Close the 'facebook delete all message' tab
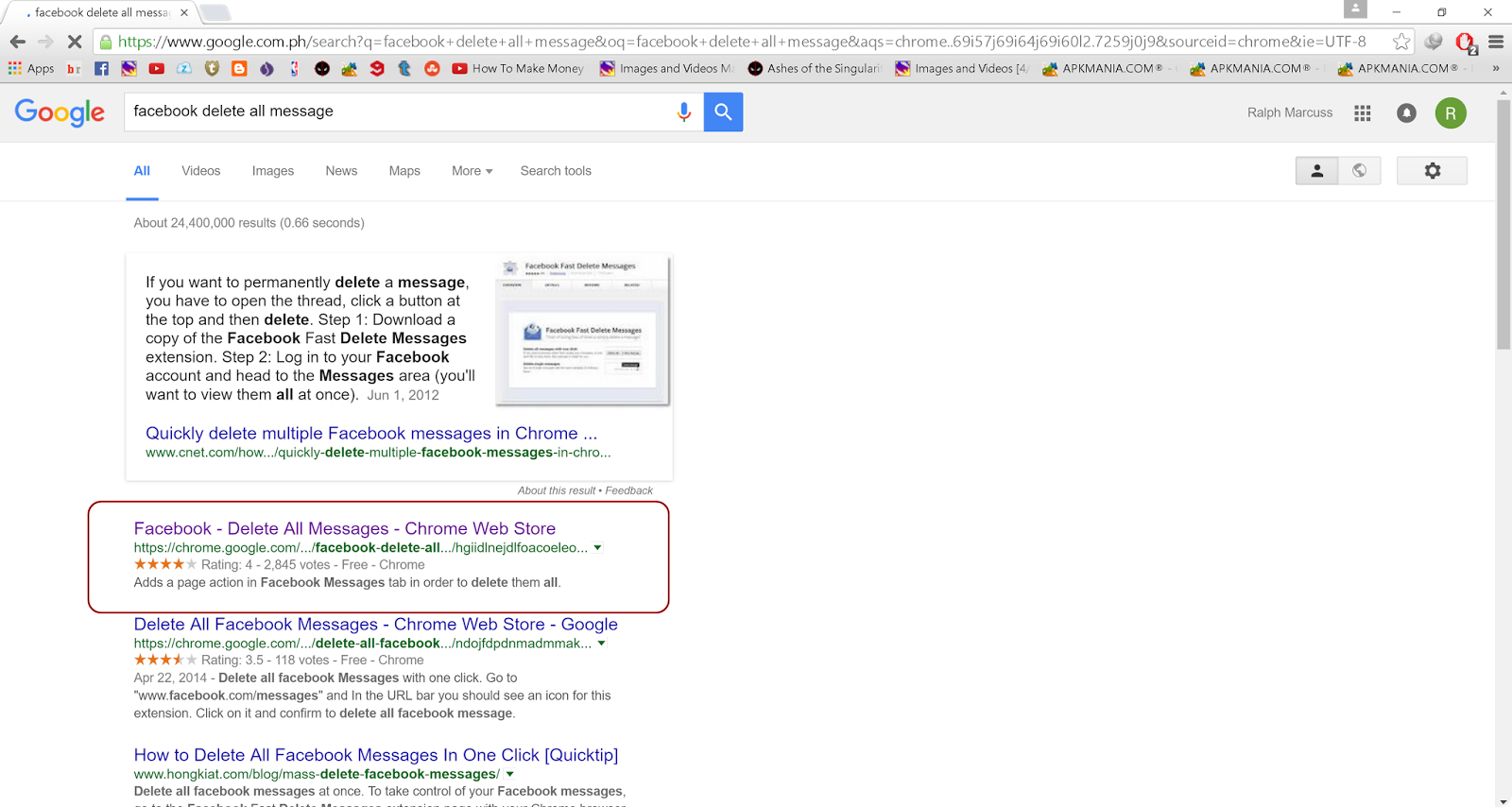This screenshot has width=1512, height=807. [x=184, y=12]
